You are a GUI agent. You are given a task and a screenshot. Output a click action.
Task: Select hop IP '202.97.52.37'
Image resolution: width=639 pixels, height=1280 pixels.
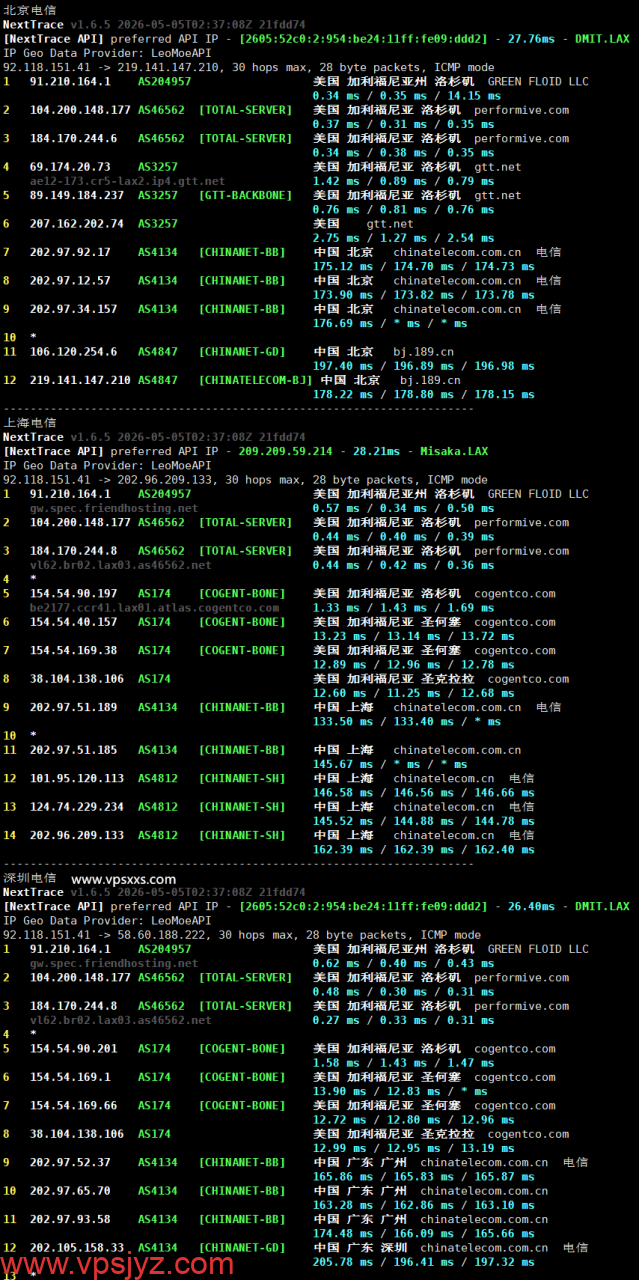tap(70, 1162)
